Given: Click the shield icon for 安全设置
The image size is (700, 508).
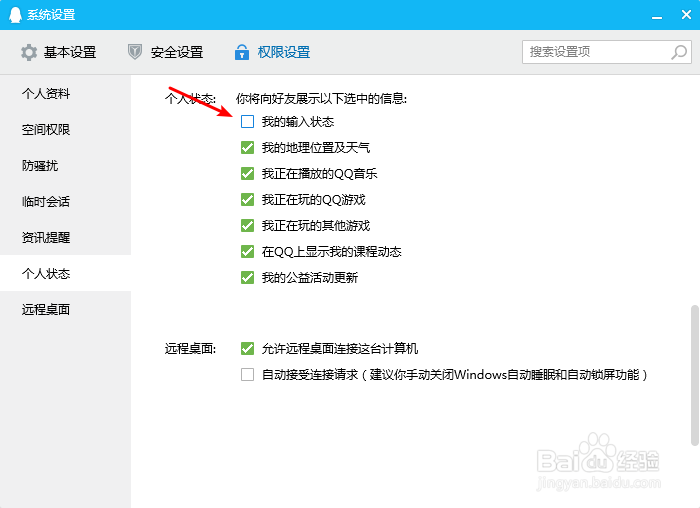Looking at the screenshot, I should [x=135, y=52].
